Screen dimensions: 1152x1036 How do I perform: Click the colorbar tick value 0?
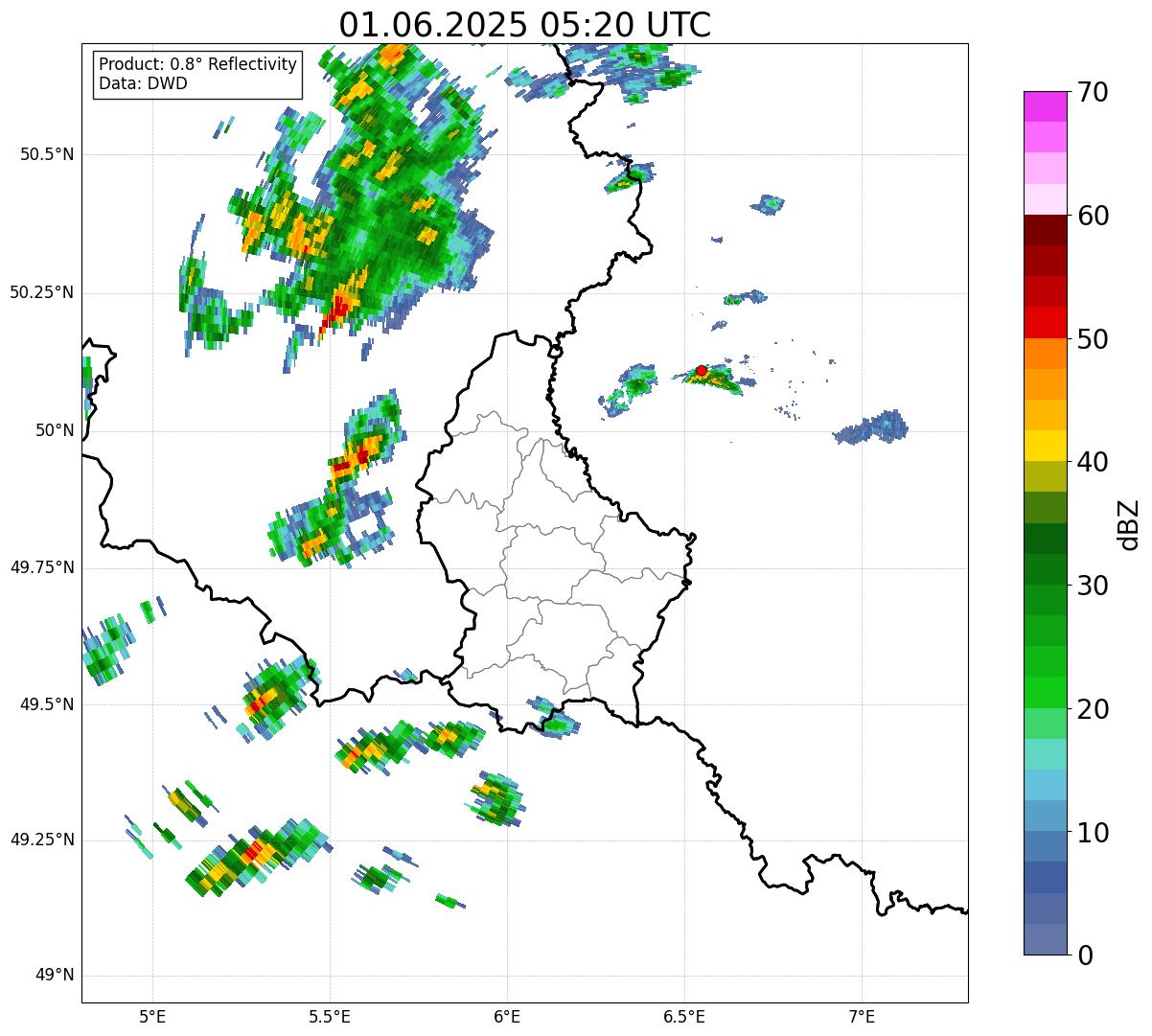coord(1085,955)
